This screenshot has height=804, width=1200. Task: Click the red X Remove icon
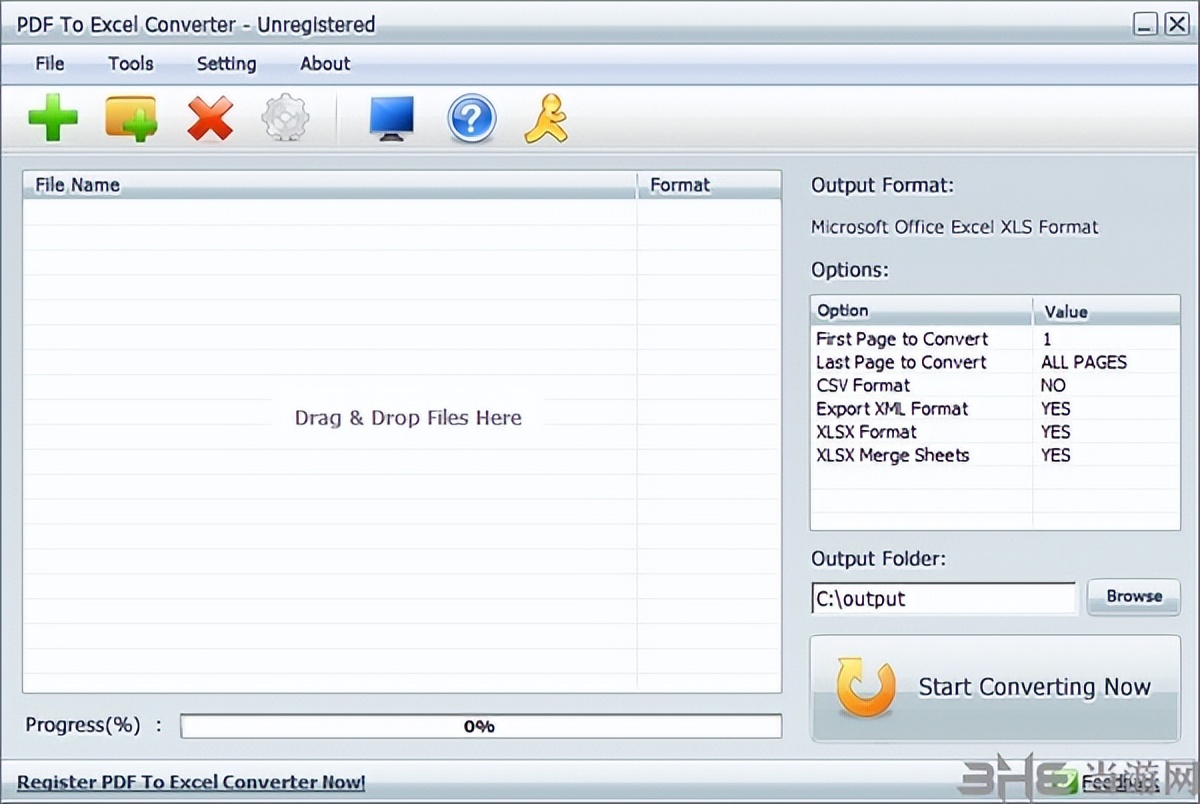tap(210, 118)
